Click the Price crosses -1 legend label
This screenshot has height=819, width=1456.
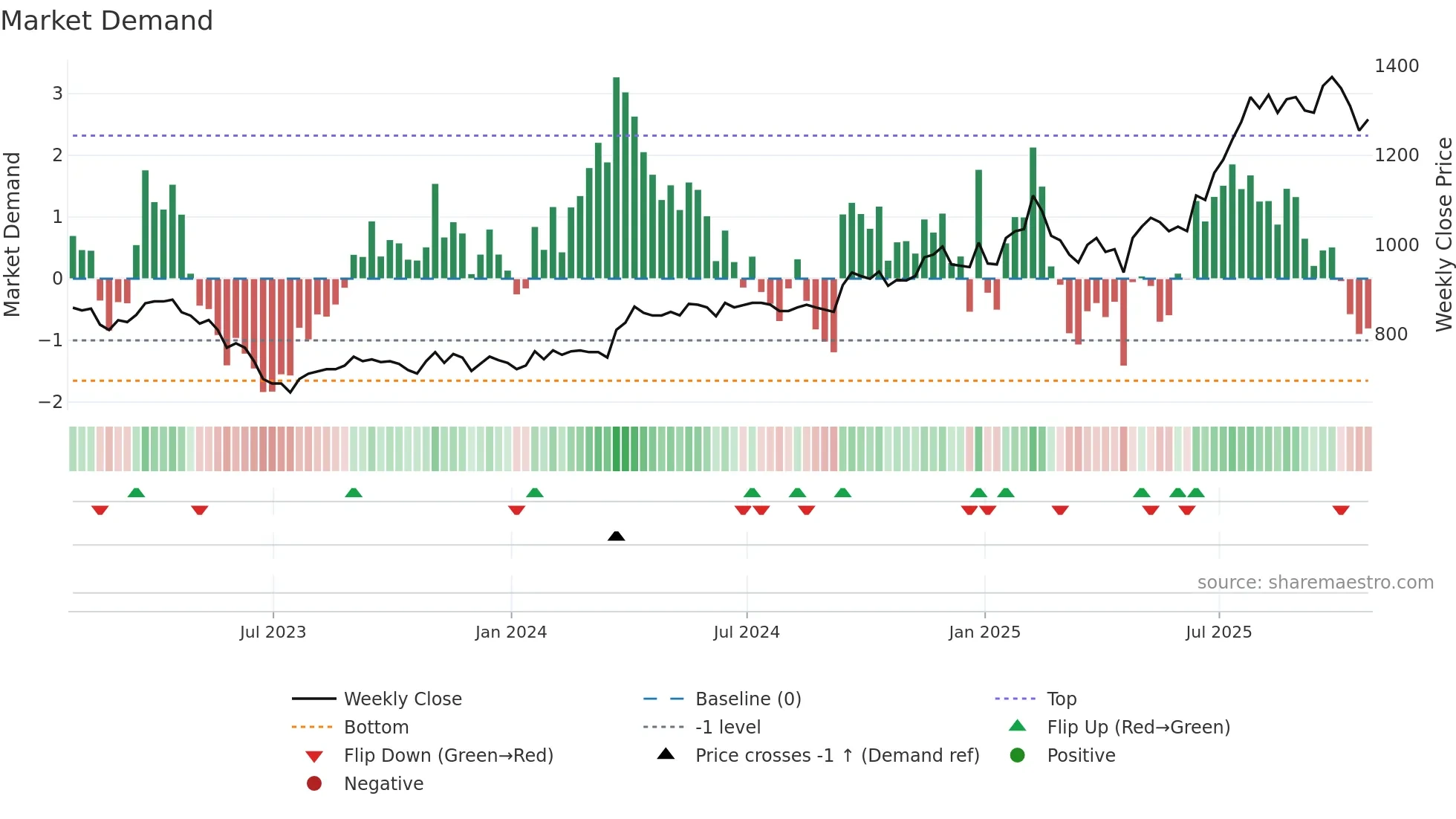(x=837, y=755)
